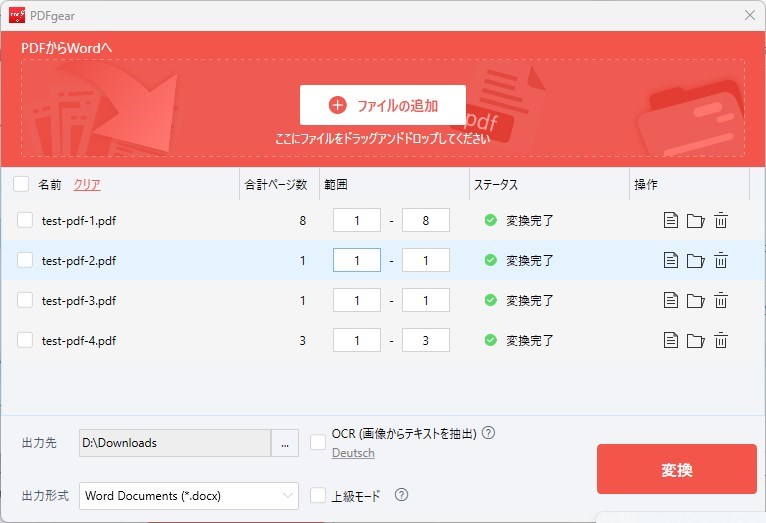766x523 pixels.
Task: Delete test-pdf-1.pdf from the list
Action: (721, 220)
